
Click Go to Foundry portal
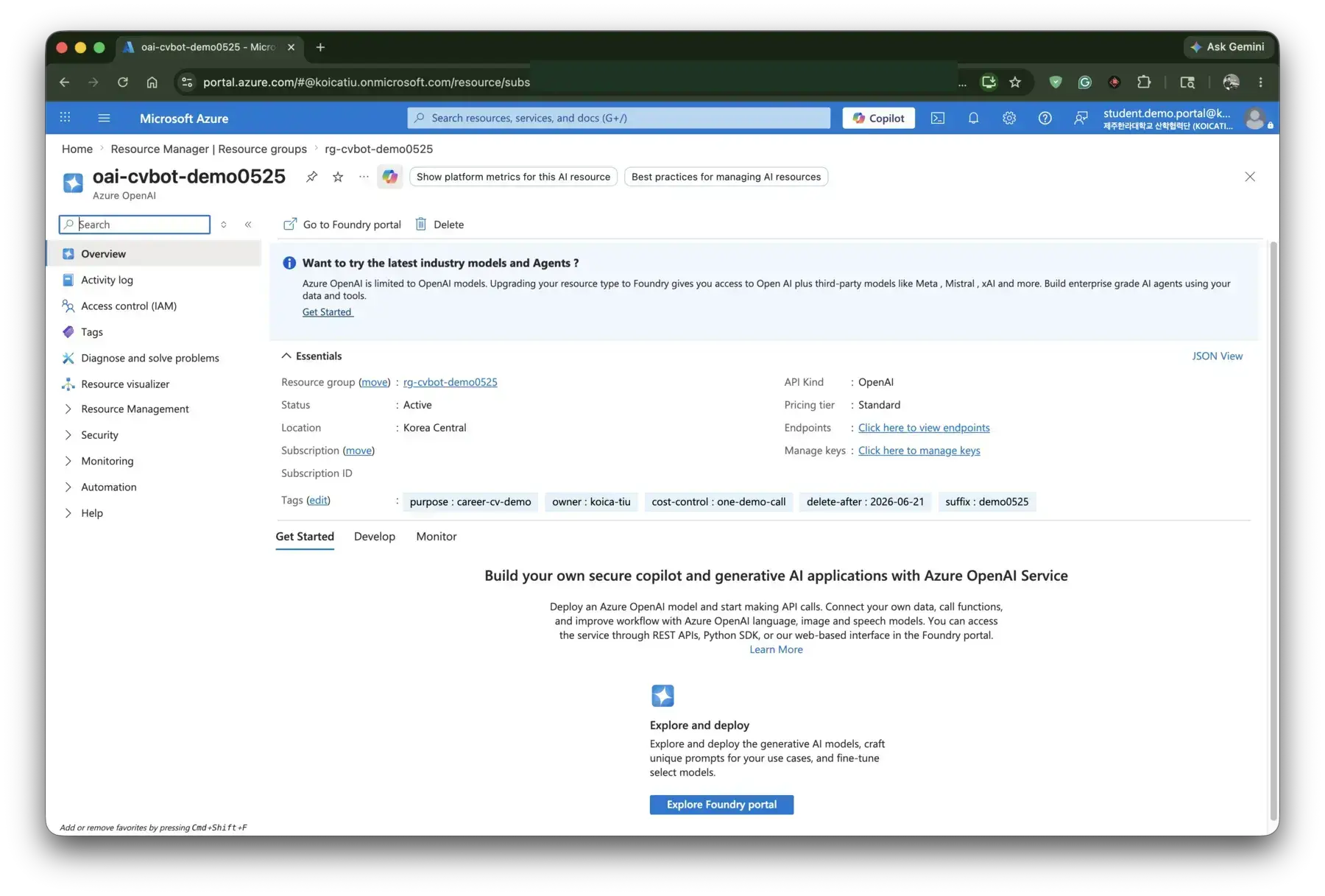(x=342, y=225)
